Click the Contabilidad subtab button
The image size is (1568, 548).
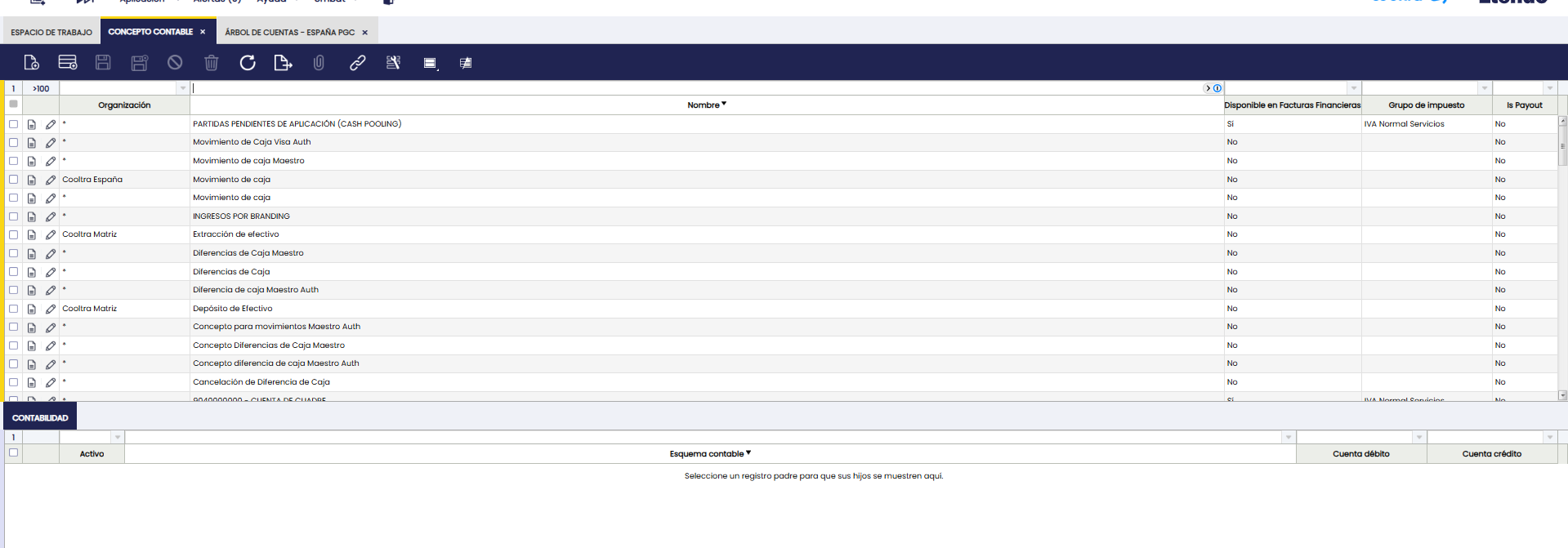click(40, 418)
